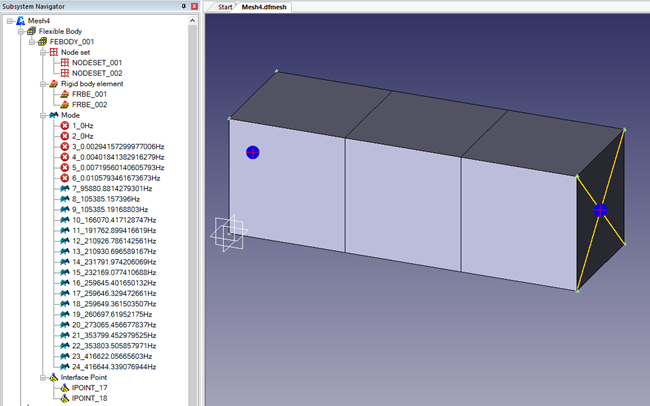Click the IPOINT_17 interface point icon
The height and width of the screenshot is (406, 650).
click(64, 387)
